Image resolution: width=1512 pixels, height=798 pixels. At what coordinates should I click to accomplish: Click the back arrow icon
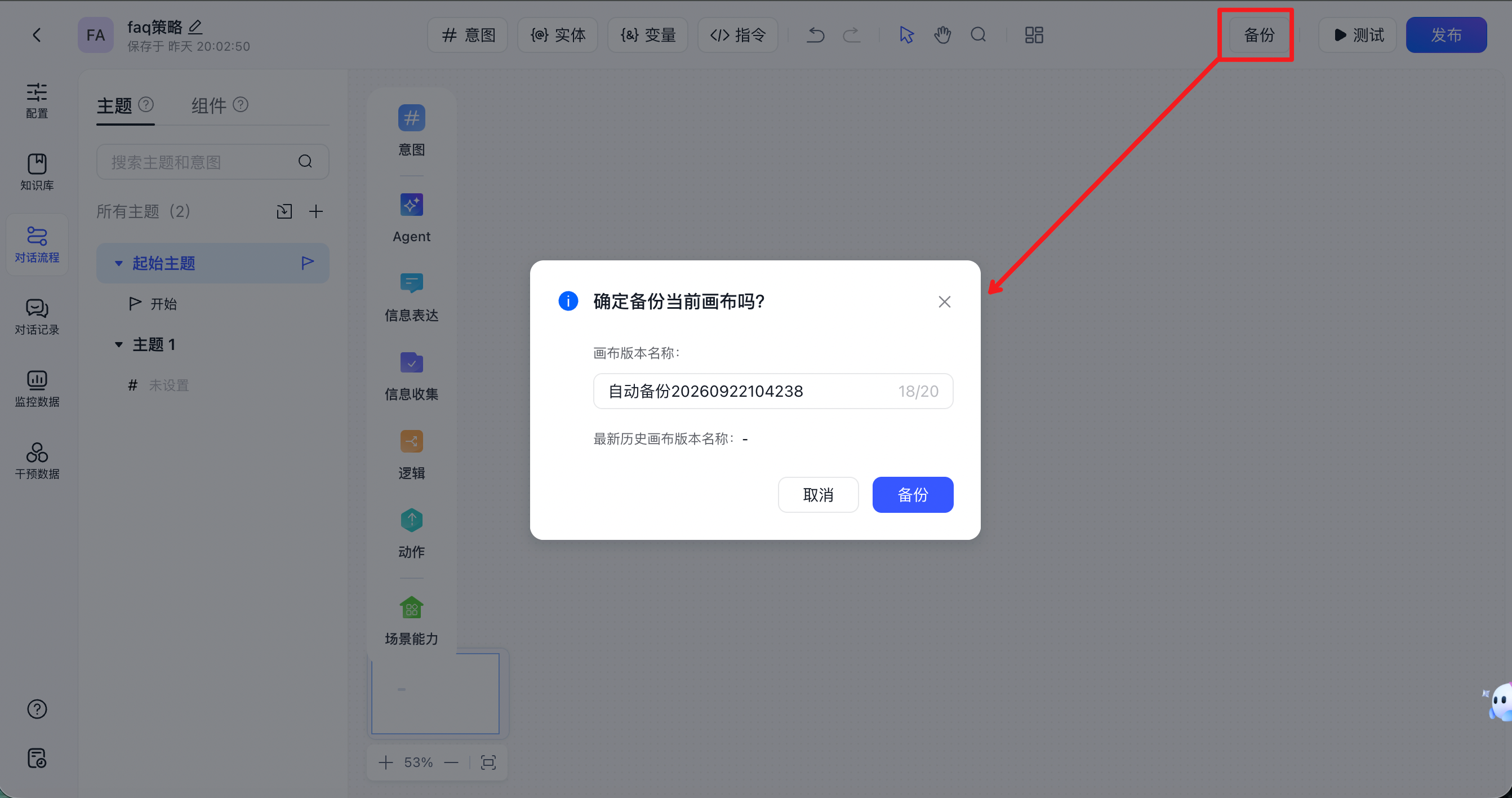coord(37,36)
